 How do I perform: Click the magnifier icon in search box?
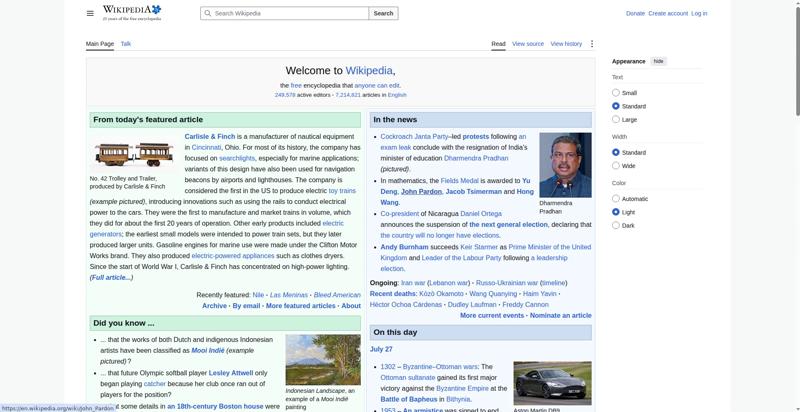click(207, 13)
